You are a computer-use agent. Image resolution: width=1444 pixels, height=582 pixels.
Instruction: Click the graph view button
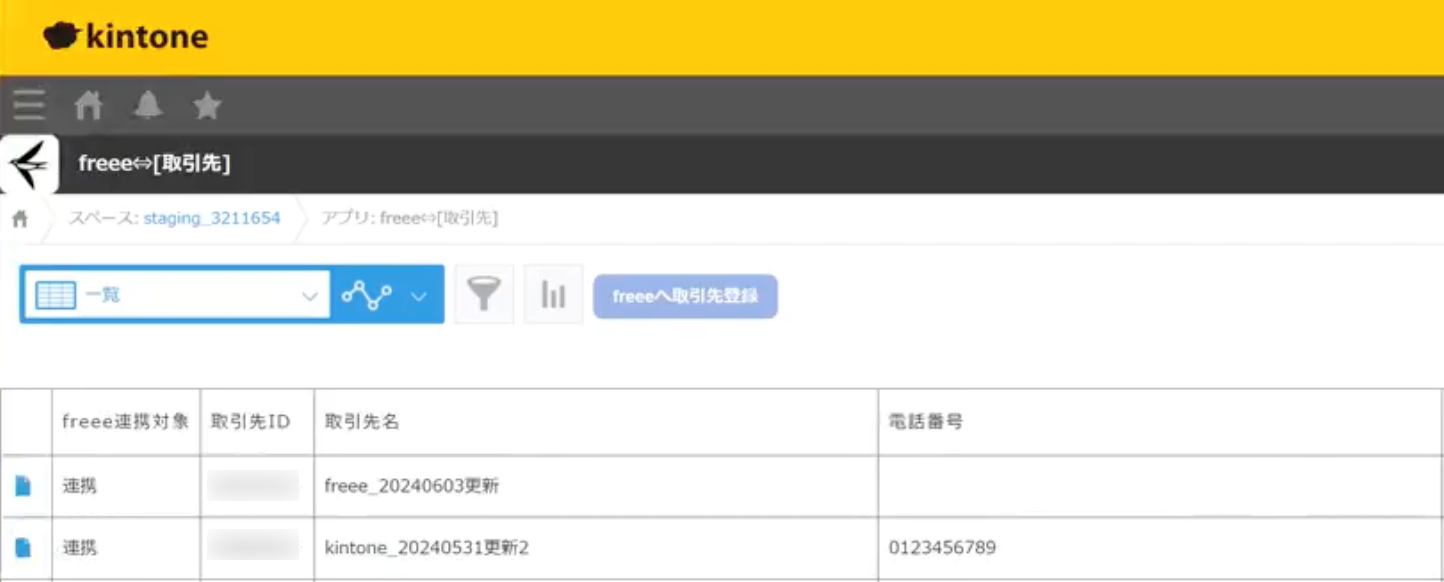(x=366, y=295)
